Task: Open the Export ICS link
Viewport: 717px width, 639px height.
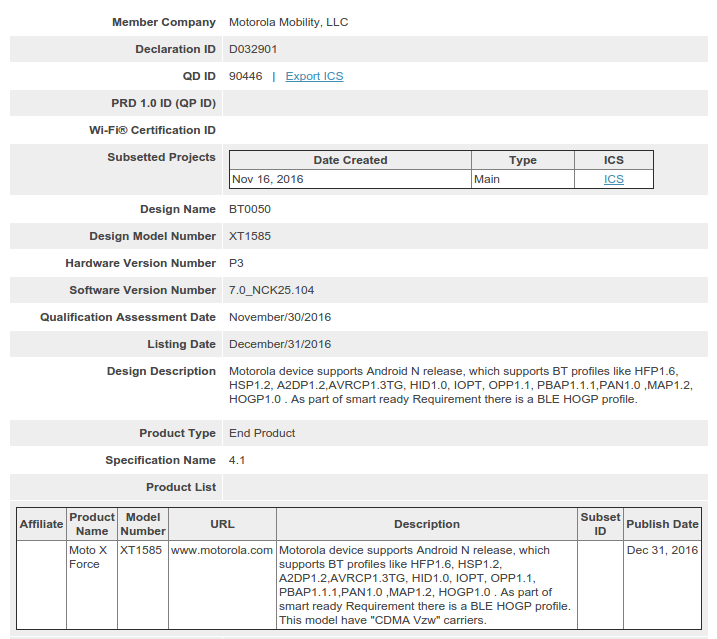Action: (x=314, y=76)
